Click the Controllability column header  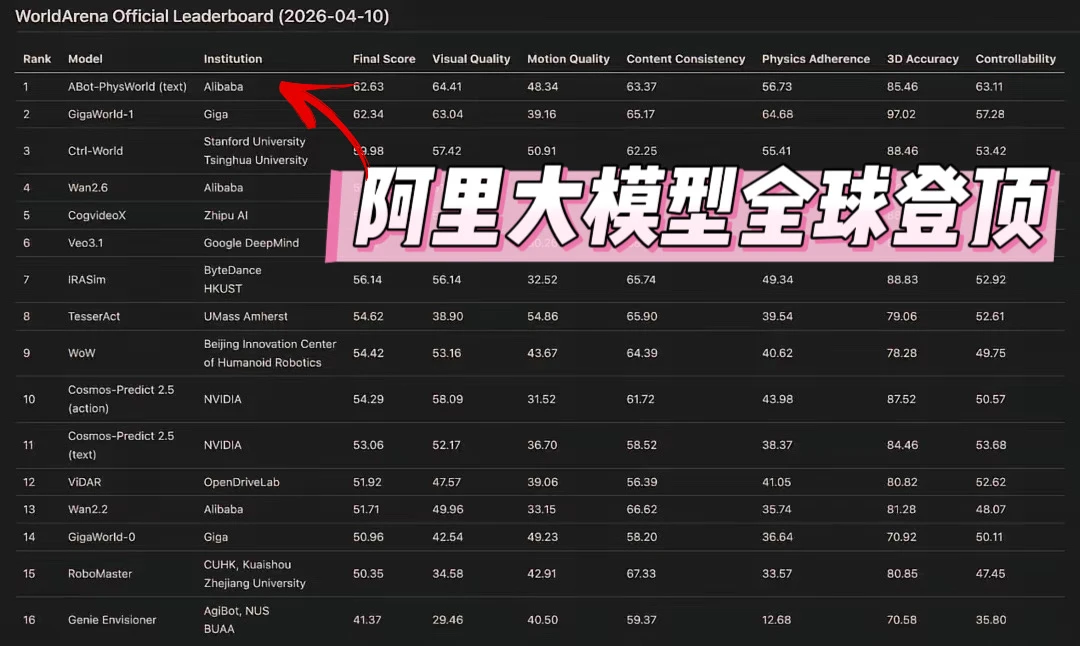pos(1016,59)
